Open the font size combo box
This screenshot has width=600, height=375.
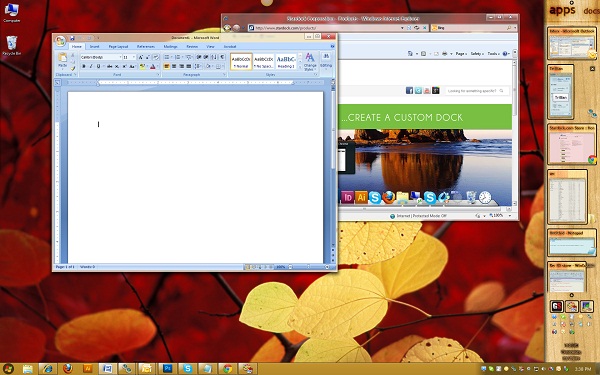tap(129, 57)
